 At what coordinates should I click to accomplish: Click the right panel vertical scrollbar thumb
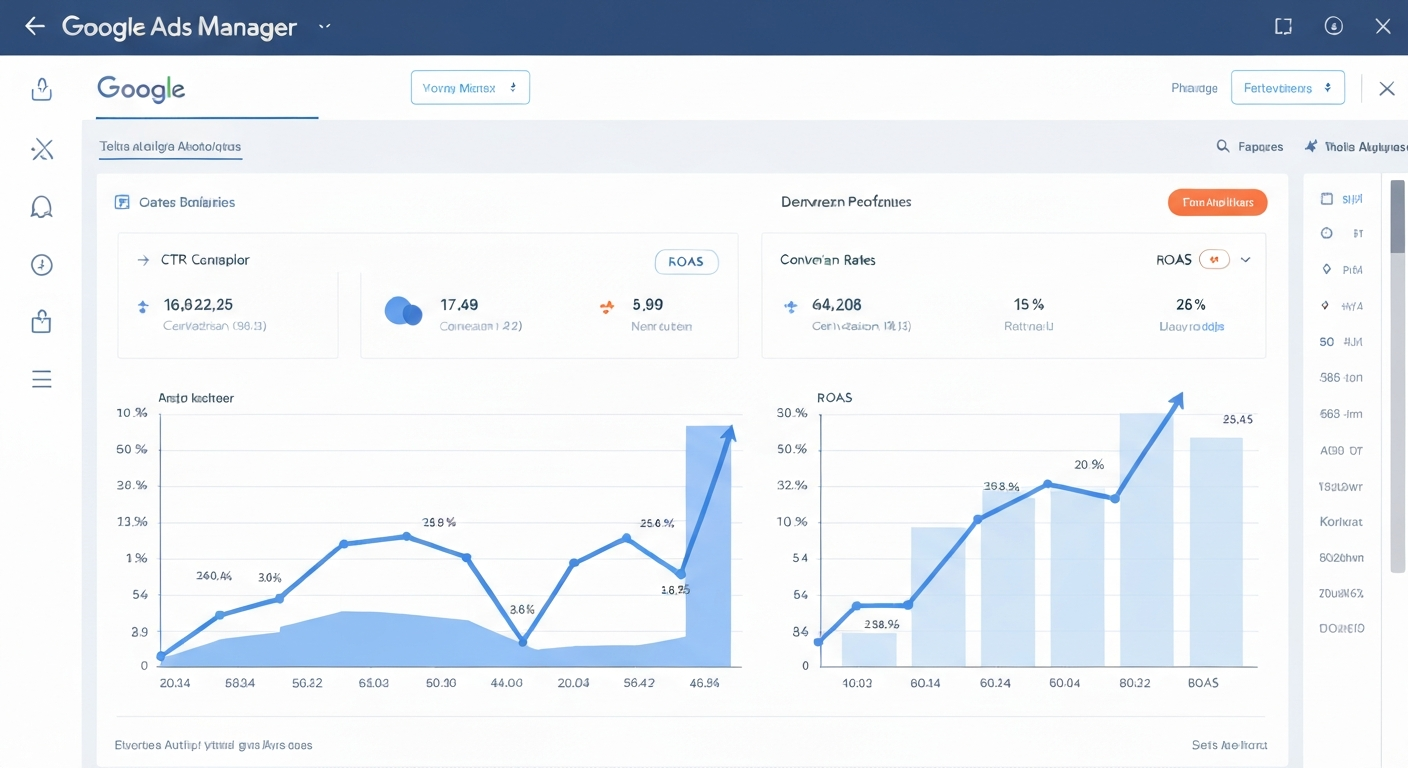[x=1397, y=216]
